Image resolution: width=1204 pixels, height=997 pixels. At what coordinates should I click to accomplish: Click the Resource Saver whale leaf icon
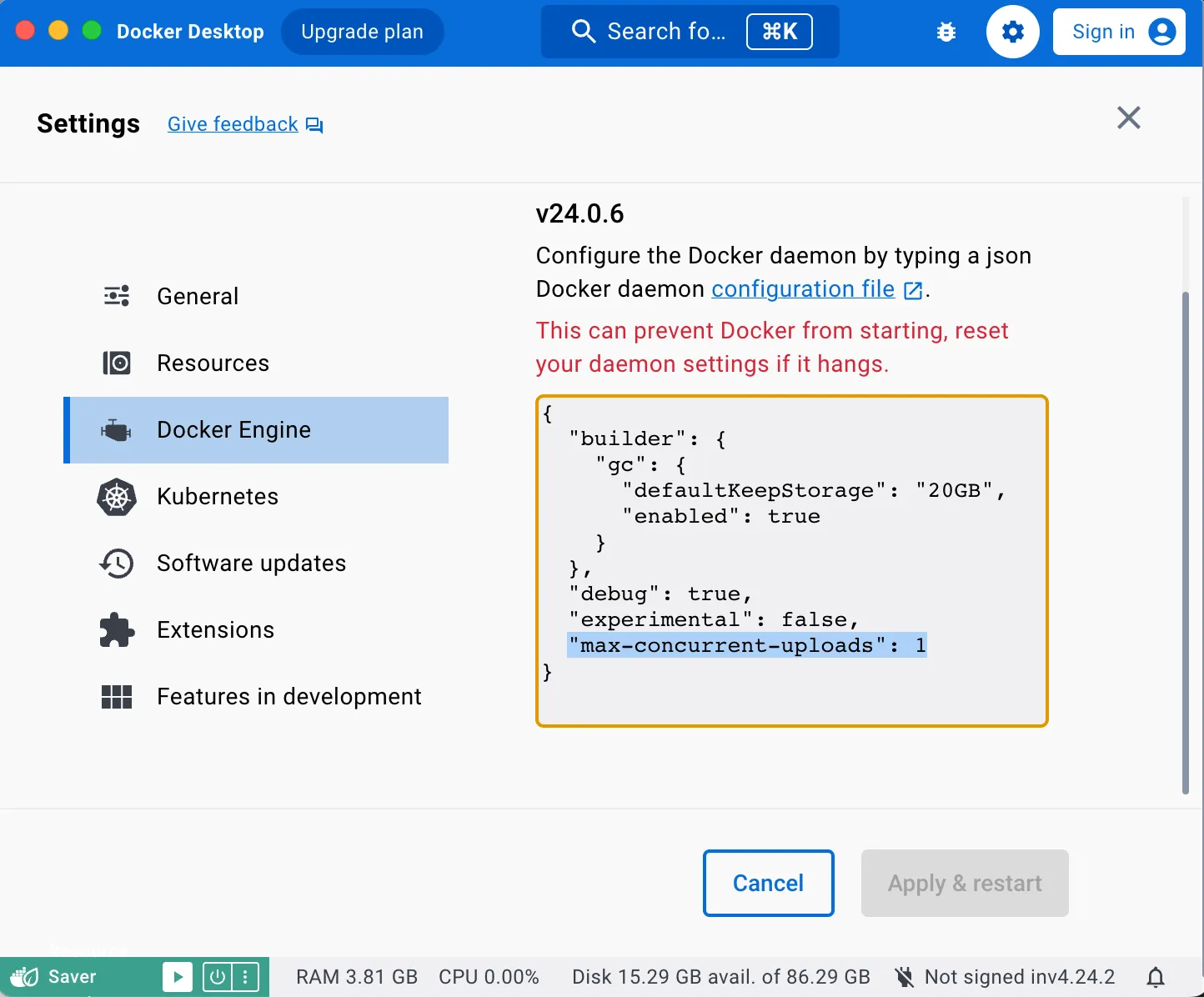tap(25, 976)
